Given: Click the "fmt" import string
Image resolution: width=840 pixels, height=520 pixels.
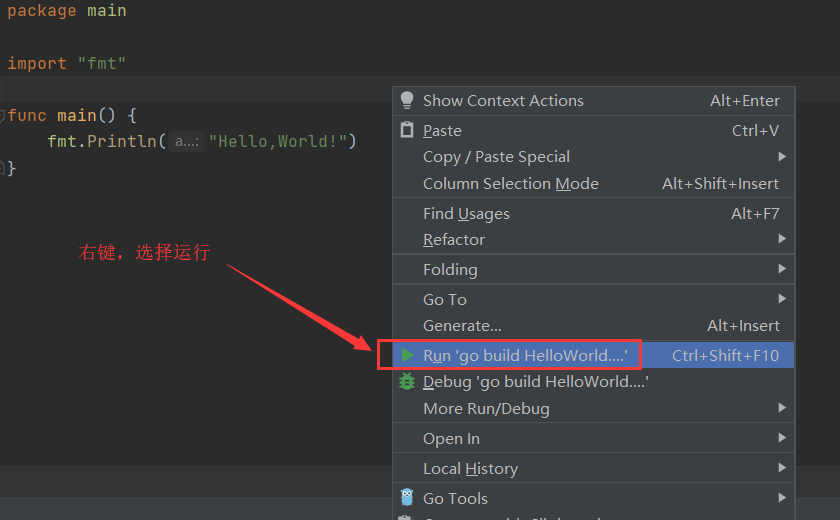Looking at the screenshot, I should 102,64.
